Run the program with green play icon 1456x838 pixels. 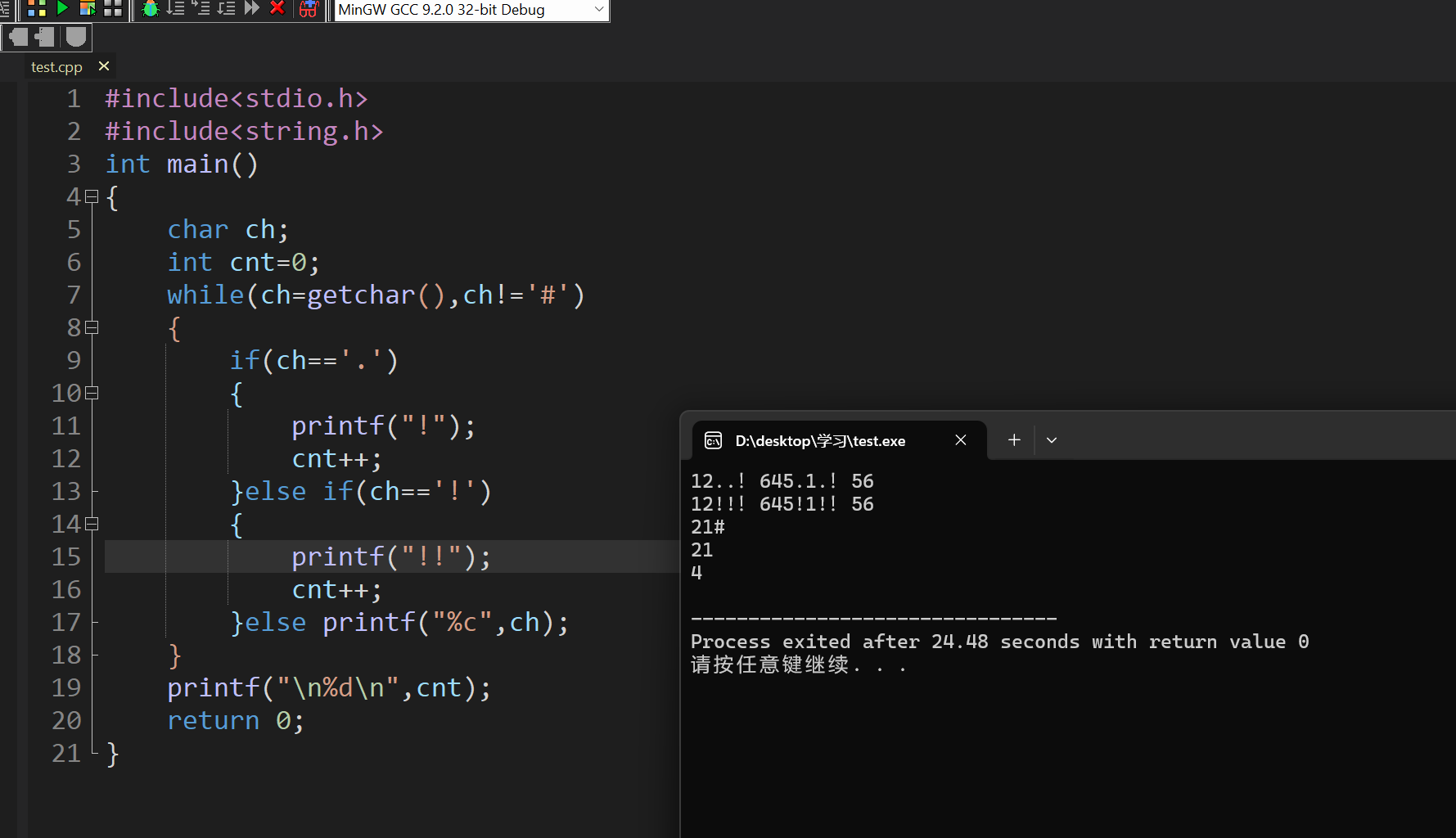pyautogui.click(x=62, y=9)
